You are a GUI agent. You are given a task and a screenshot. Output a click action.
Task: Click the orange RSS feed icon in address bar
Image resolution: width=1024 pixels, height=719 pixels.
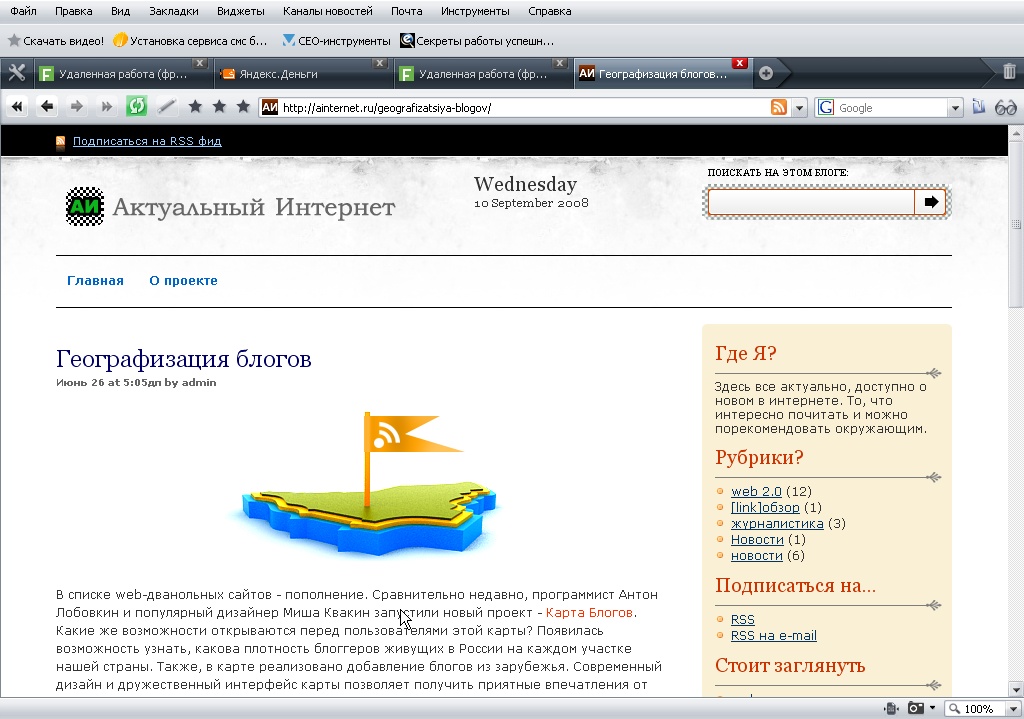(778, 108)
